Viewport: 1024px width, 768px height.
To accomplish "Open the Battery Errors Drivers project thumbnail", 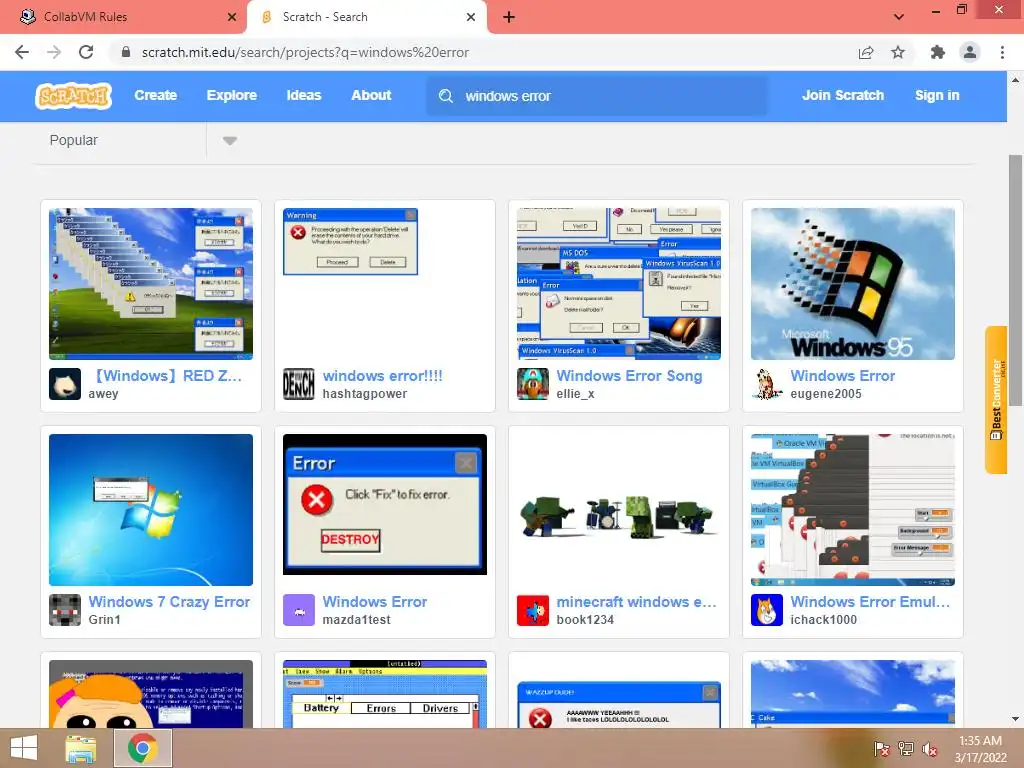I will (x=385, y=694).
